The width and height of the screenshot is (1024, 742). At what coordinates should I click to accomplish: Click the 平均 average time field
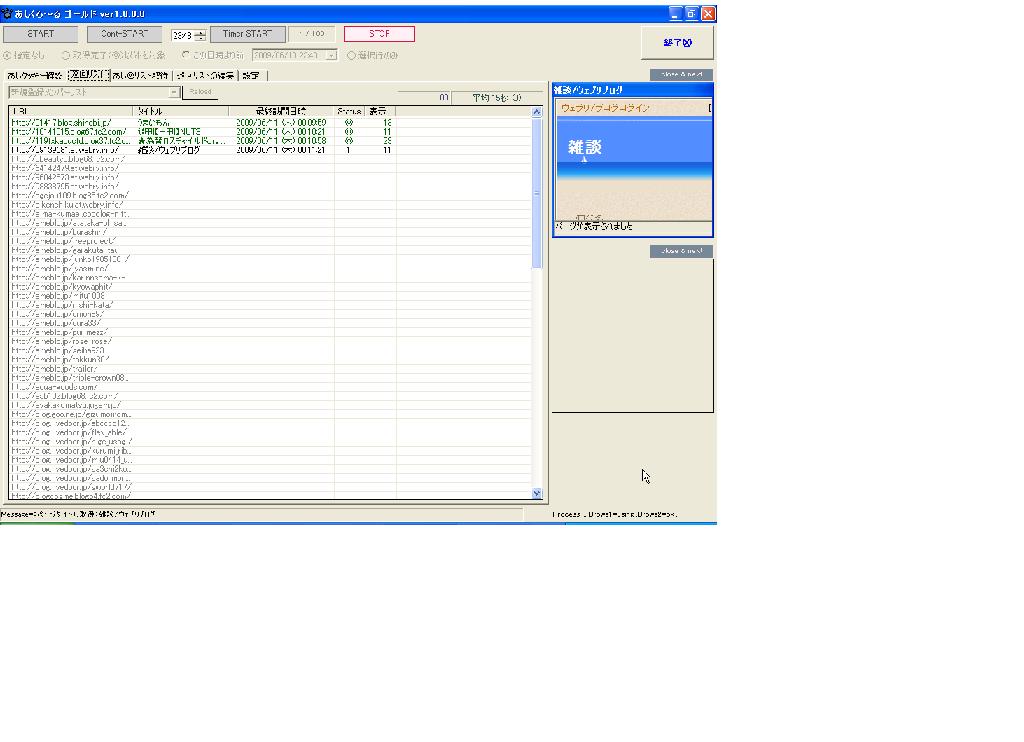497,97
